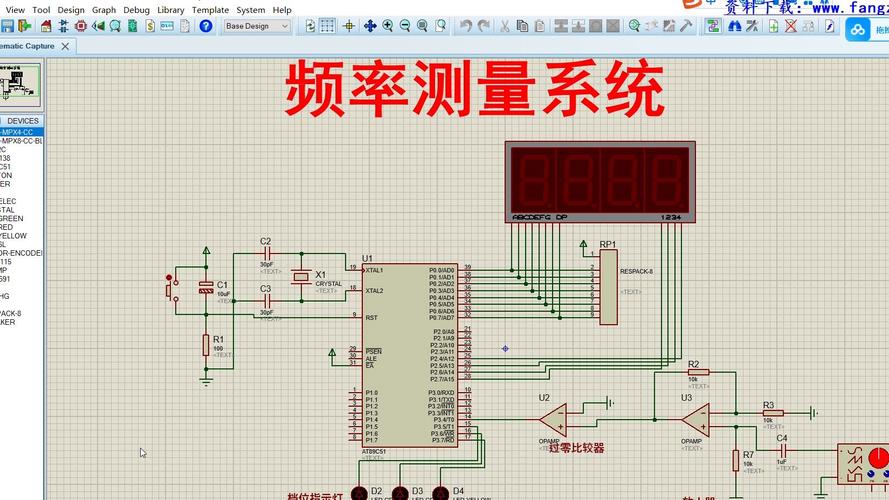Click the DEVICES list header

click(23, 121)
